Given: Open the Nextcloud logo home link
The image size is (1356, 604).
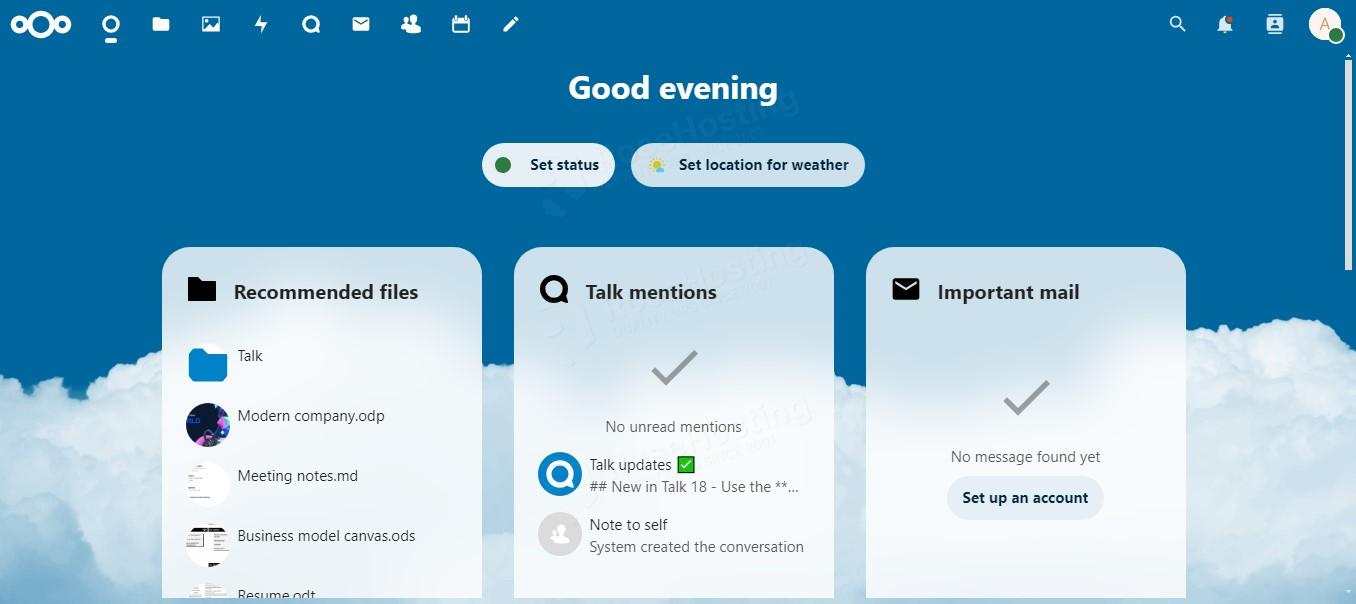Looking at the screenshot, I should (41, 24).
